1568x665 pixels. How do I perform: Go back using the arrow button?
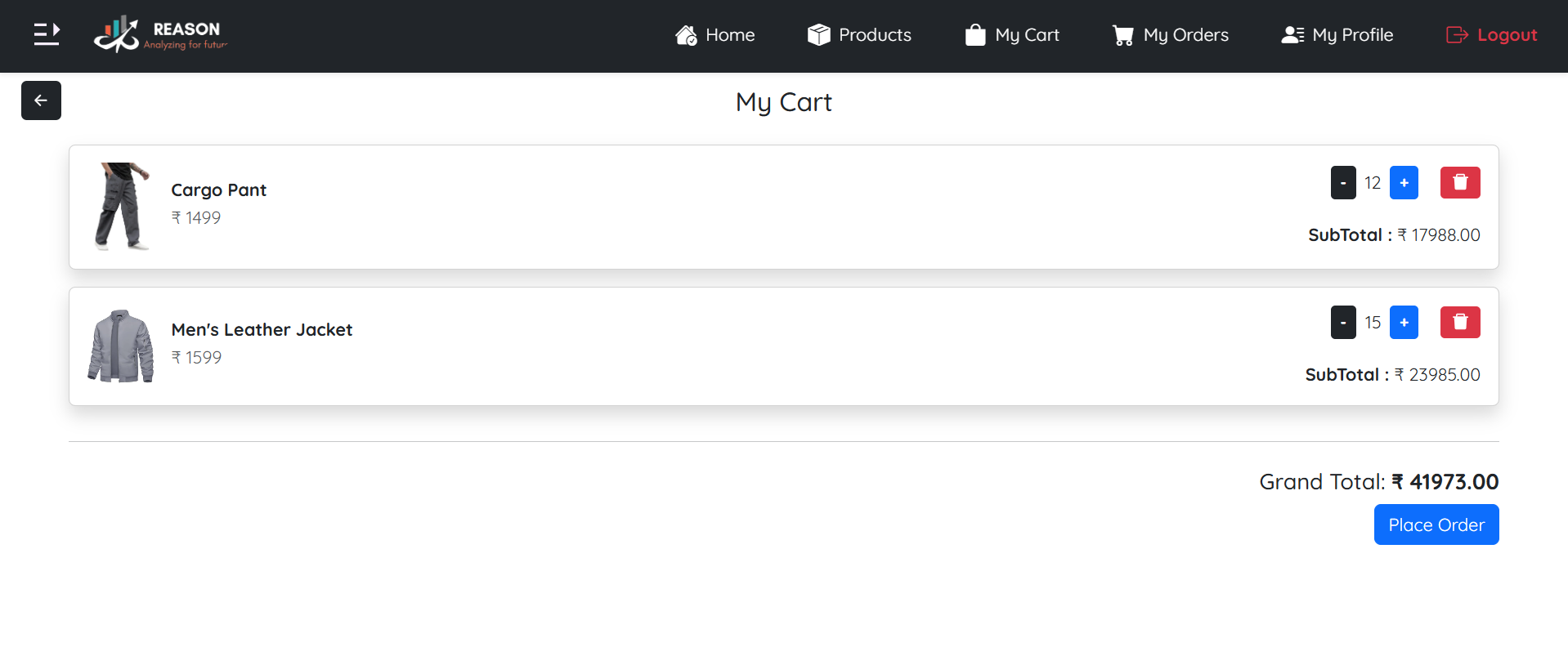[x=41, y=100]
